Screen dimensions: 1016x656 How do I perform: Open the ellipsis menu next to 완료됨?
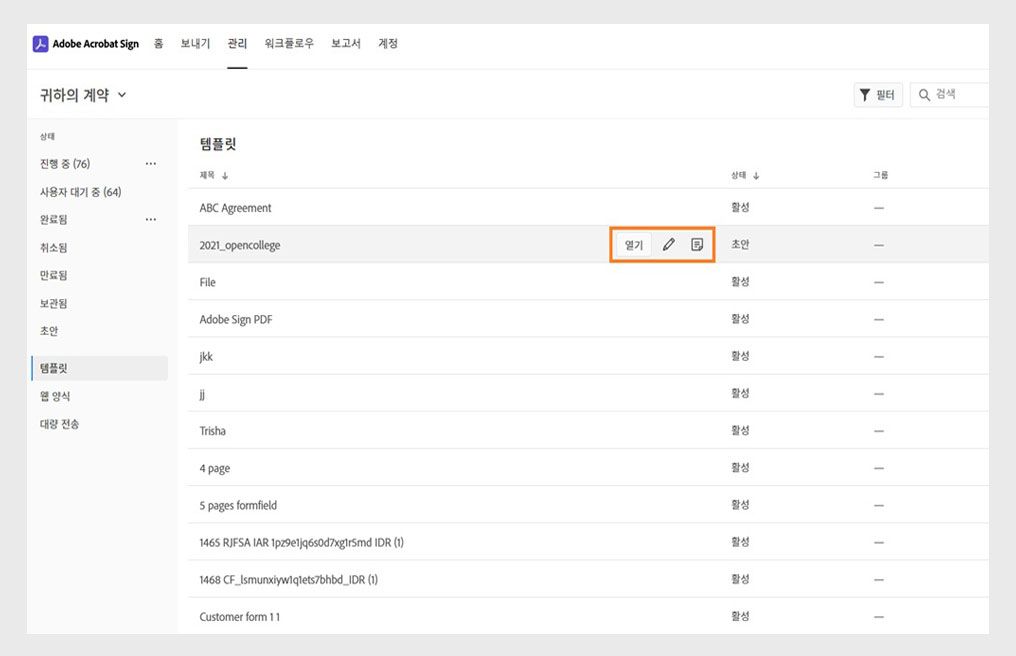(x=152, y=219)
